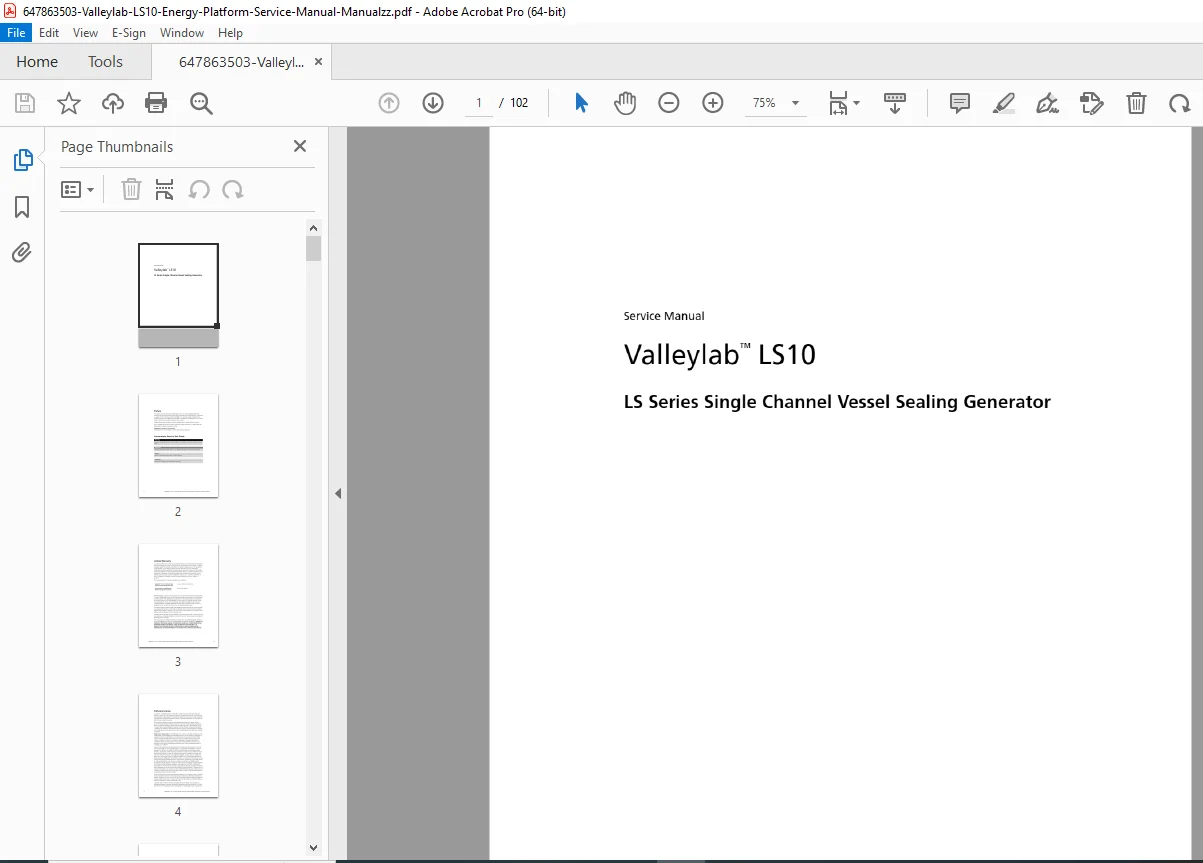Screen dimensions: 1203x863
Task: Close the Page Thumbnails panel
Action: click(300, 146)
